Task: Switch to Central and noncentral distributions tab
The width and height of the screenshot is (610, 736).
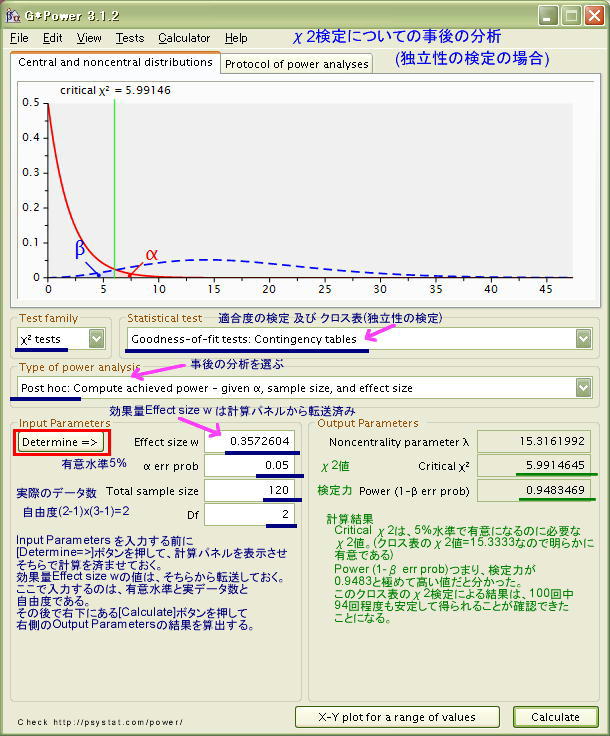Action: tap(115, 62)
